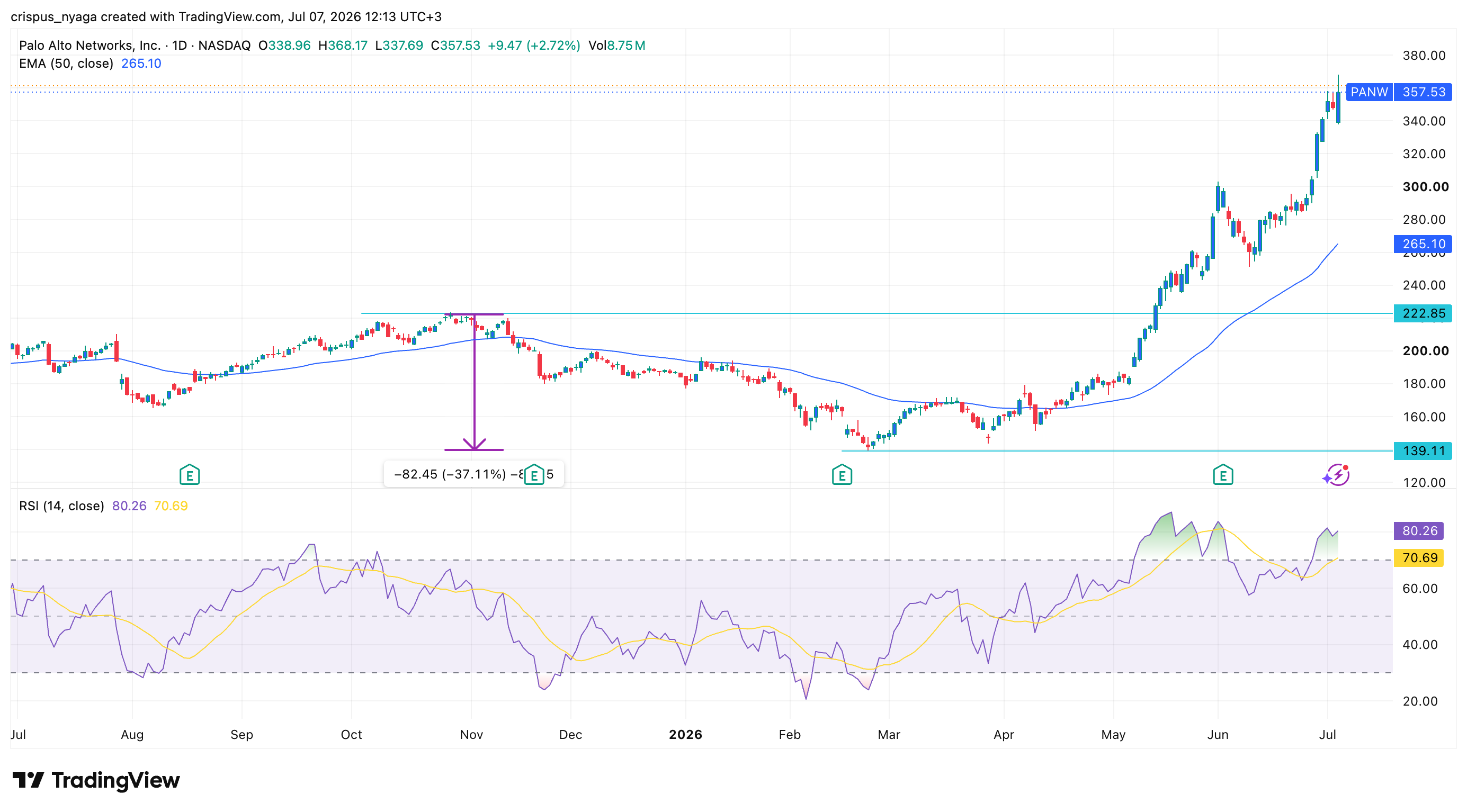This screenshot has width=1467, height=812.
Task: Click the 1D interval label in header
Action: pyautogui.click(x=180, y=46)
